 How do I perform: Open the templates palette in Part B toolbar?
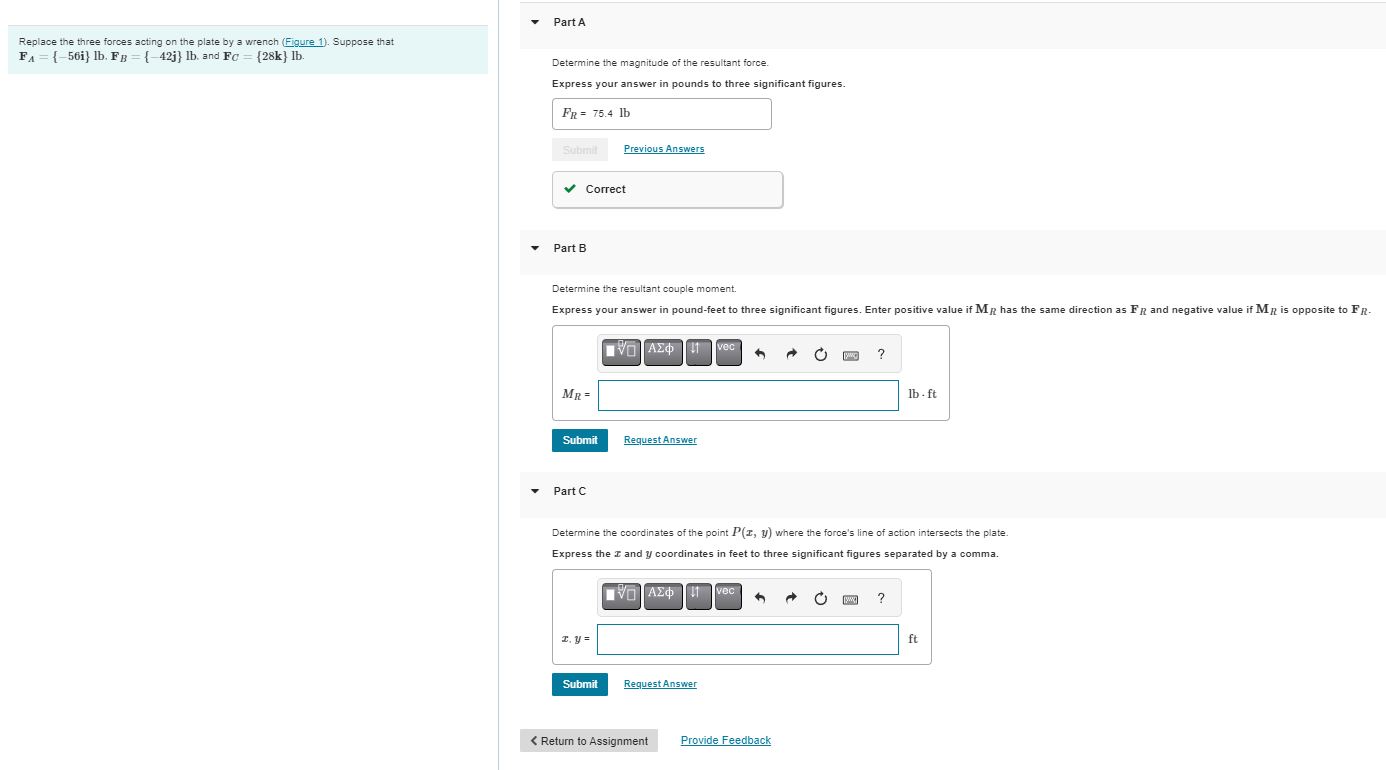tap(621, 352)
